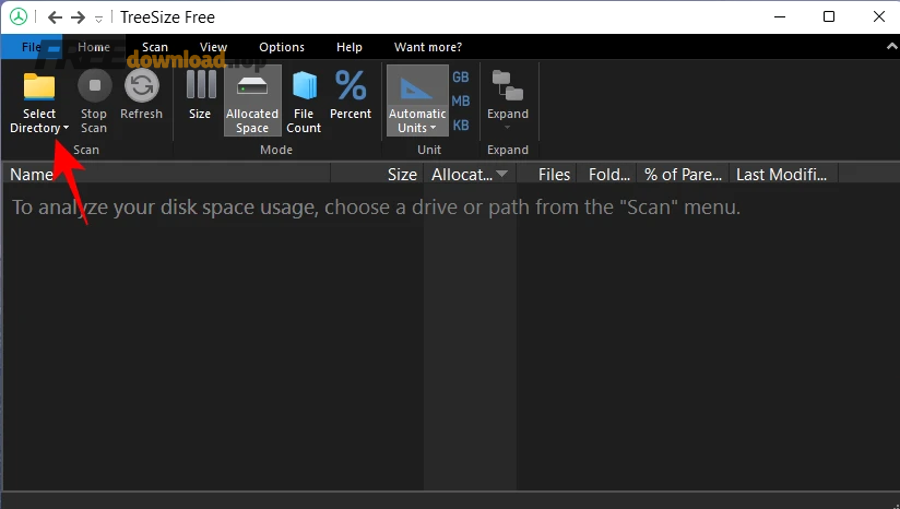This screenshot has height=509, width=900.
Task: Sort by the Files column header
Action: (548, 174)
